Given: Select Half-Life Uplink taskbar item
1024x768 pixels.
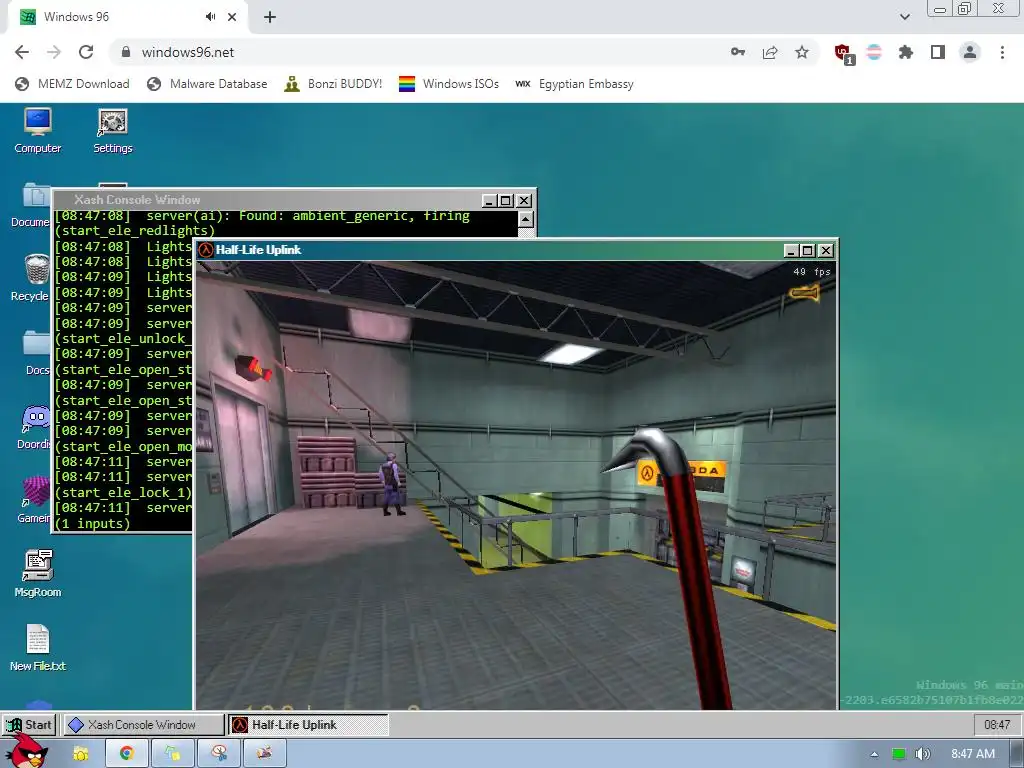Looking at the screenshot, I should point(308,725).
